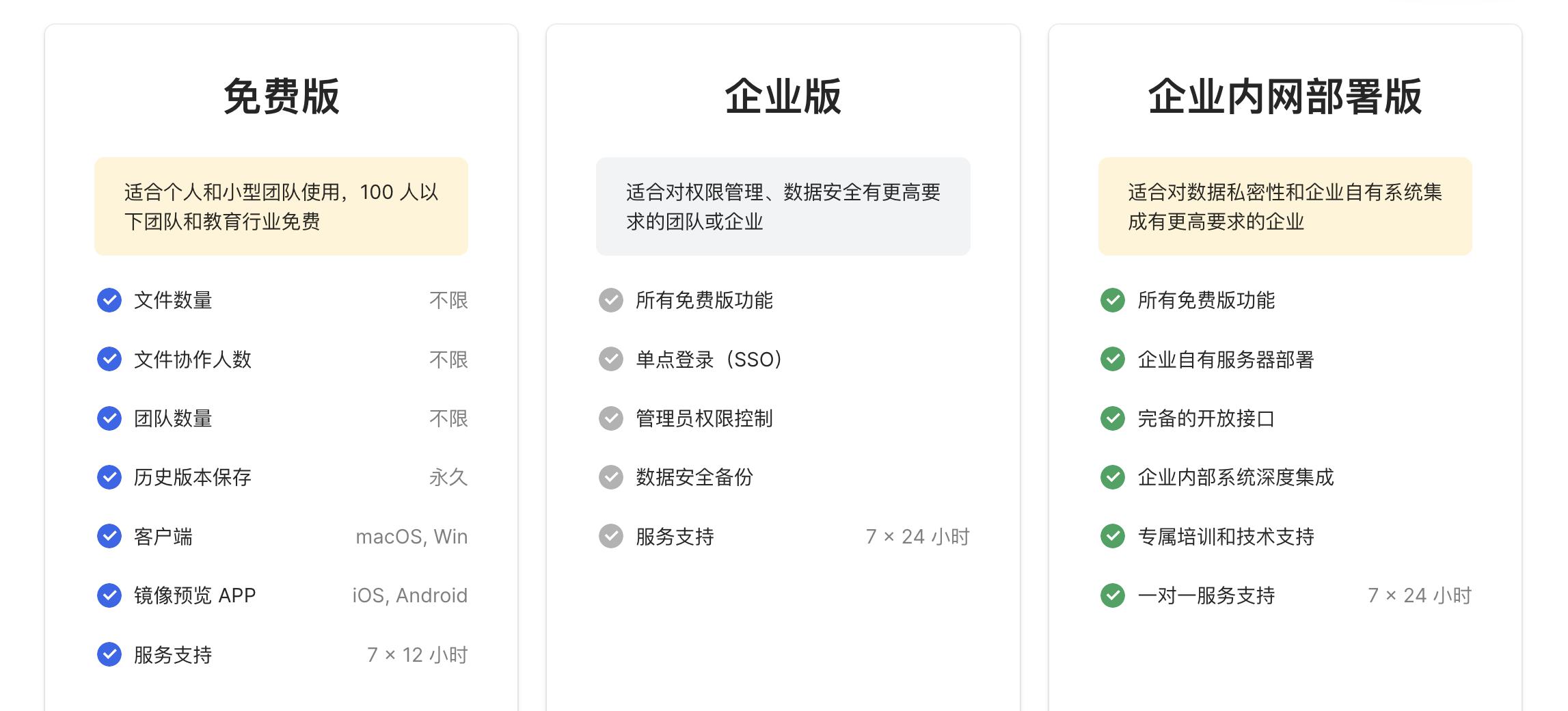Image resolution: width=1568 pixels, height=711 pixels.
Task: Click gray checkmark beside 管理员权限控制
Action: click(x=611, y=418)
